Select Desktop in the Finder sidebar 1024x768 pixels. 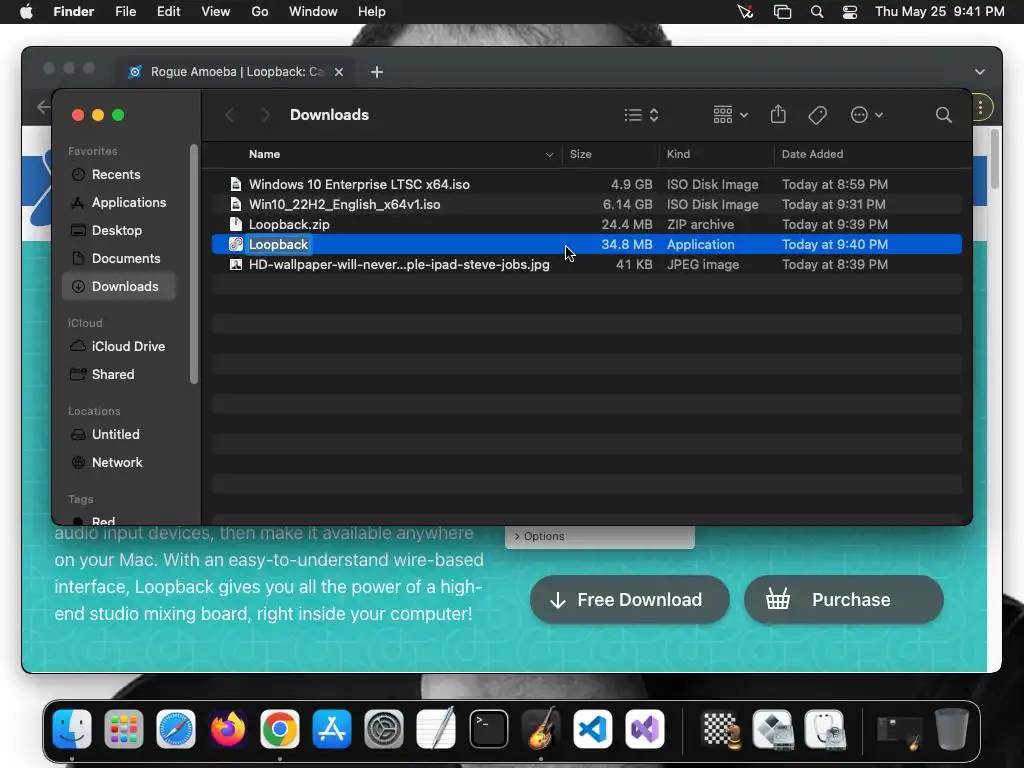tap(120, 231)
